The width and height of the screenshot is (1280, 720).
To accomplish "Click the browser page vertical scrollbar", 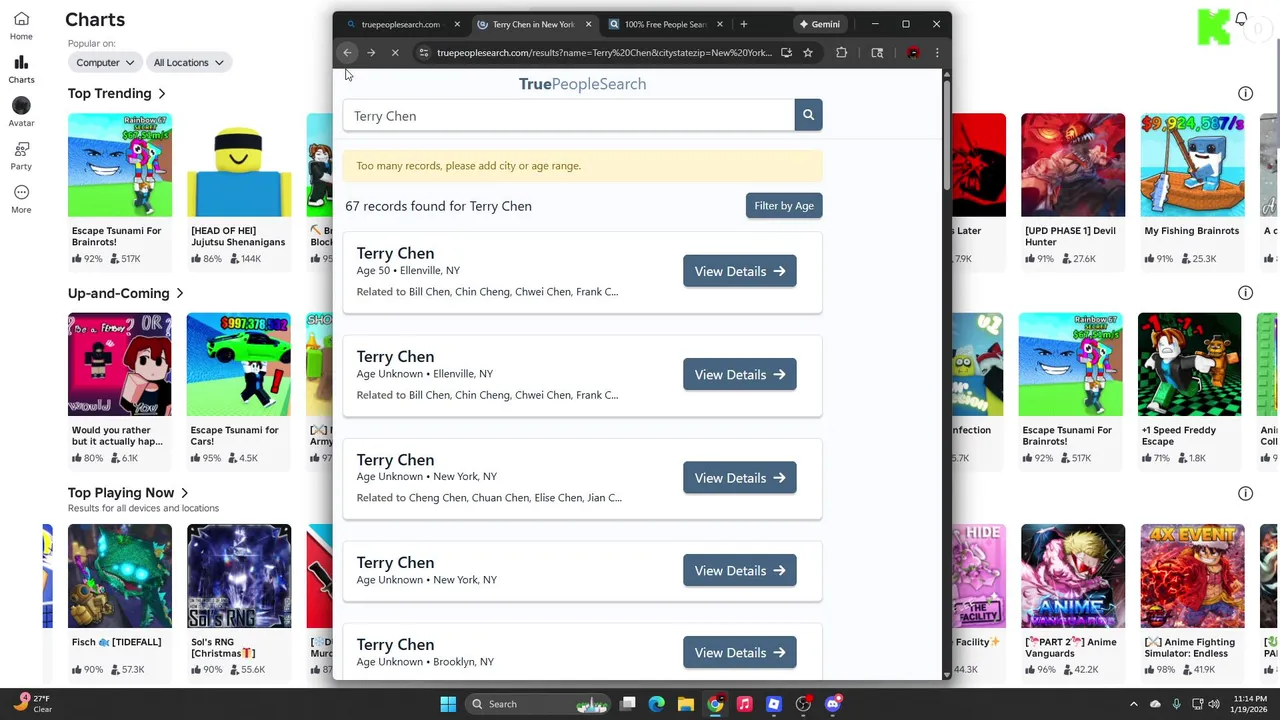I will tap(946, 135).
